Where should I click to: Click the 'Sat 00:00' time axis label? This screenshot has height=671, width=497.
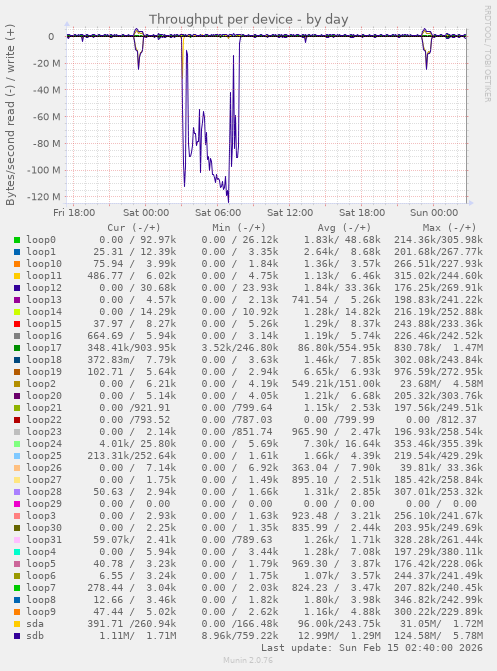pyautogui.click(x=146, y=213)
